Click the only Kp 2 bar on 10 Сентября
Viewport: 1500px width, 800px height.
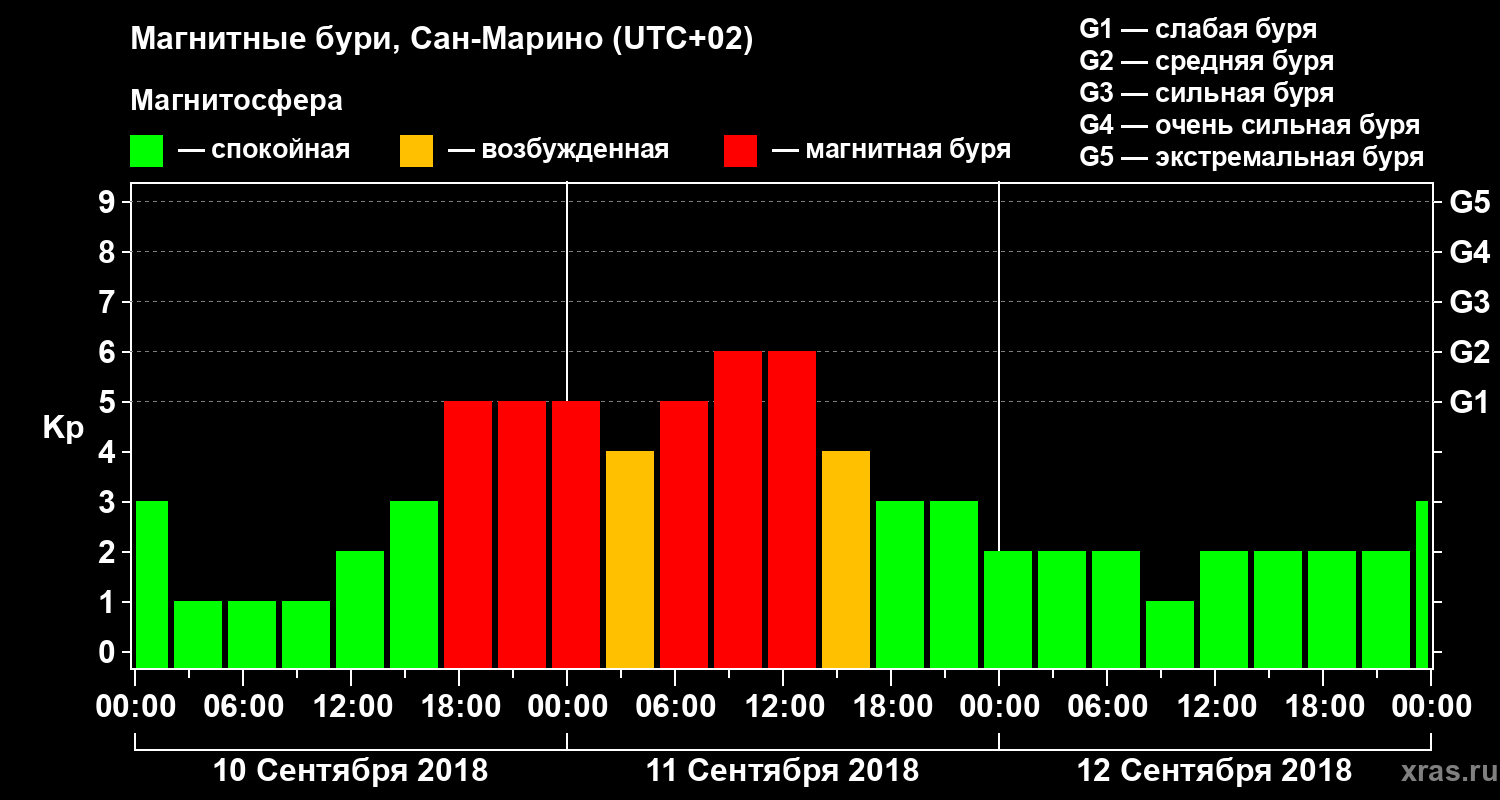coord(360,609)
